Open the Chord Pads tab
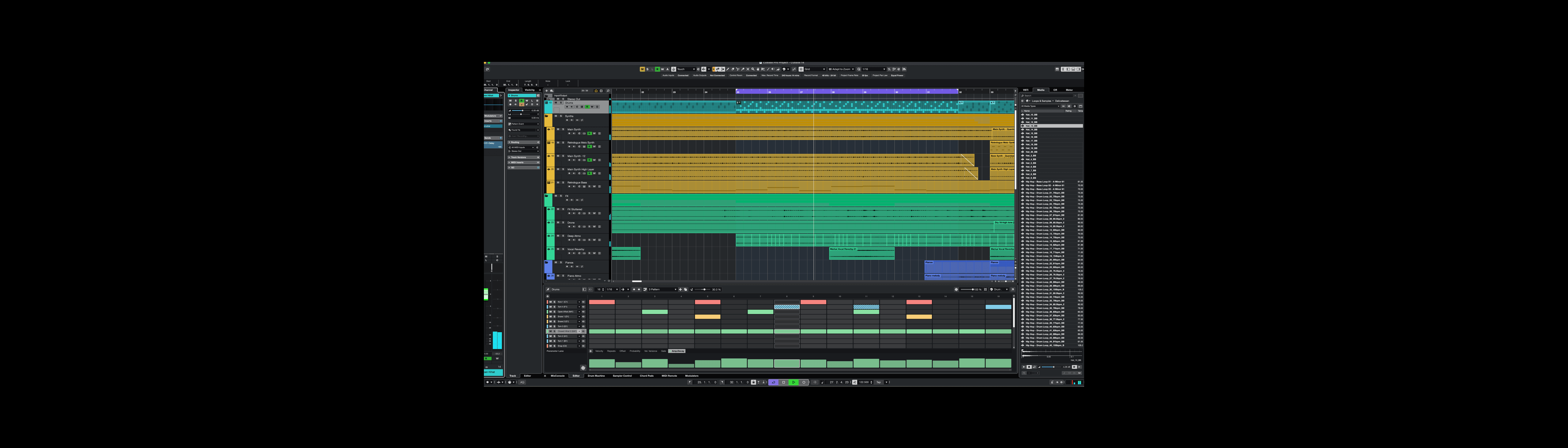Screen dimensions: 1568x448 click(647, 376)
